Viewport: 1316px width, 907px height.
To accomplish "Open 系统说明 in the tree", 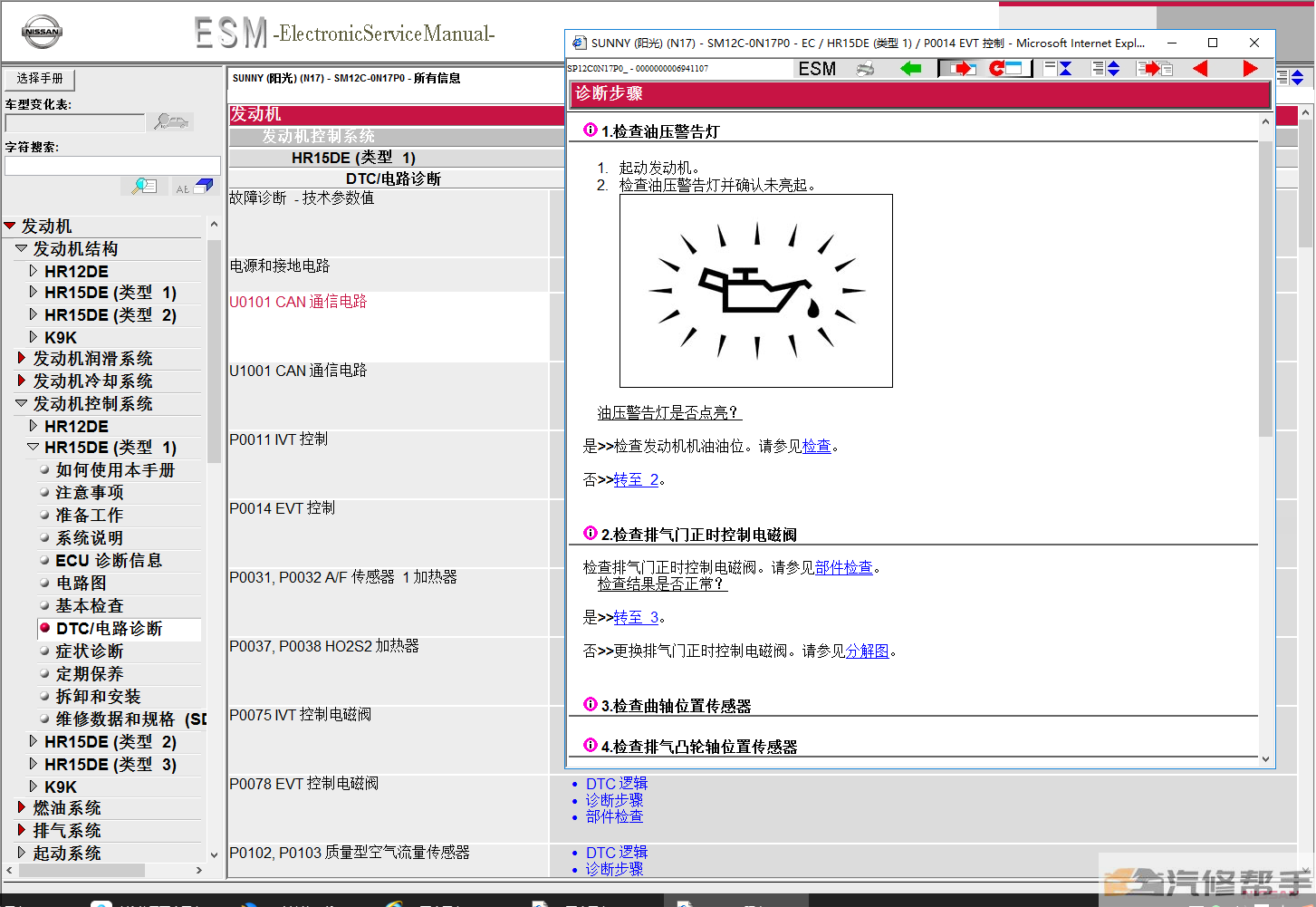I will click(90, 537).
